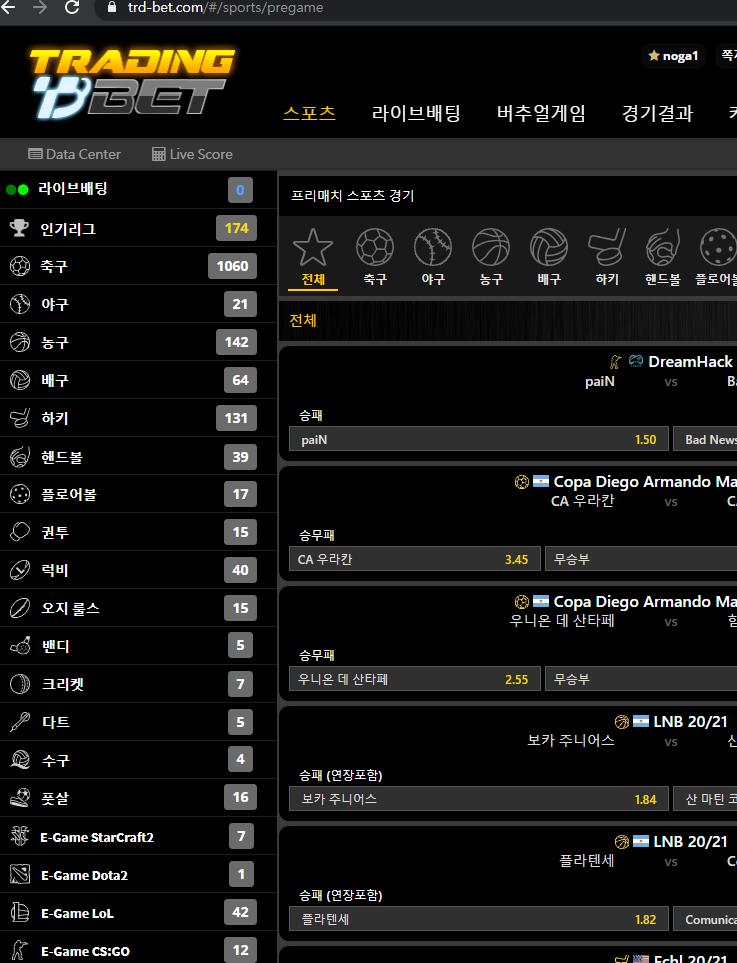Select the handball filter icon
The width and height of the screenshot is (737, 963).
(x=663, y=247)
